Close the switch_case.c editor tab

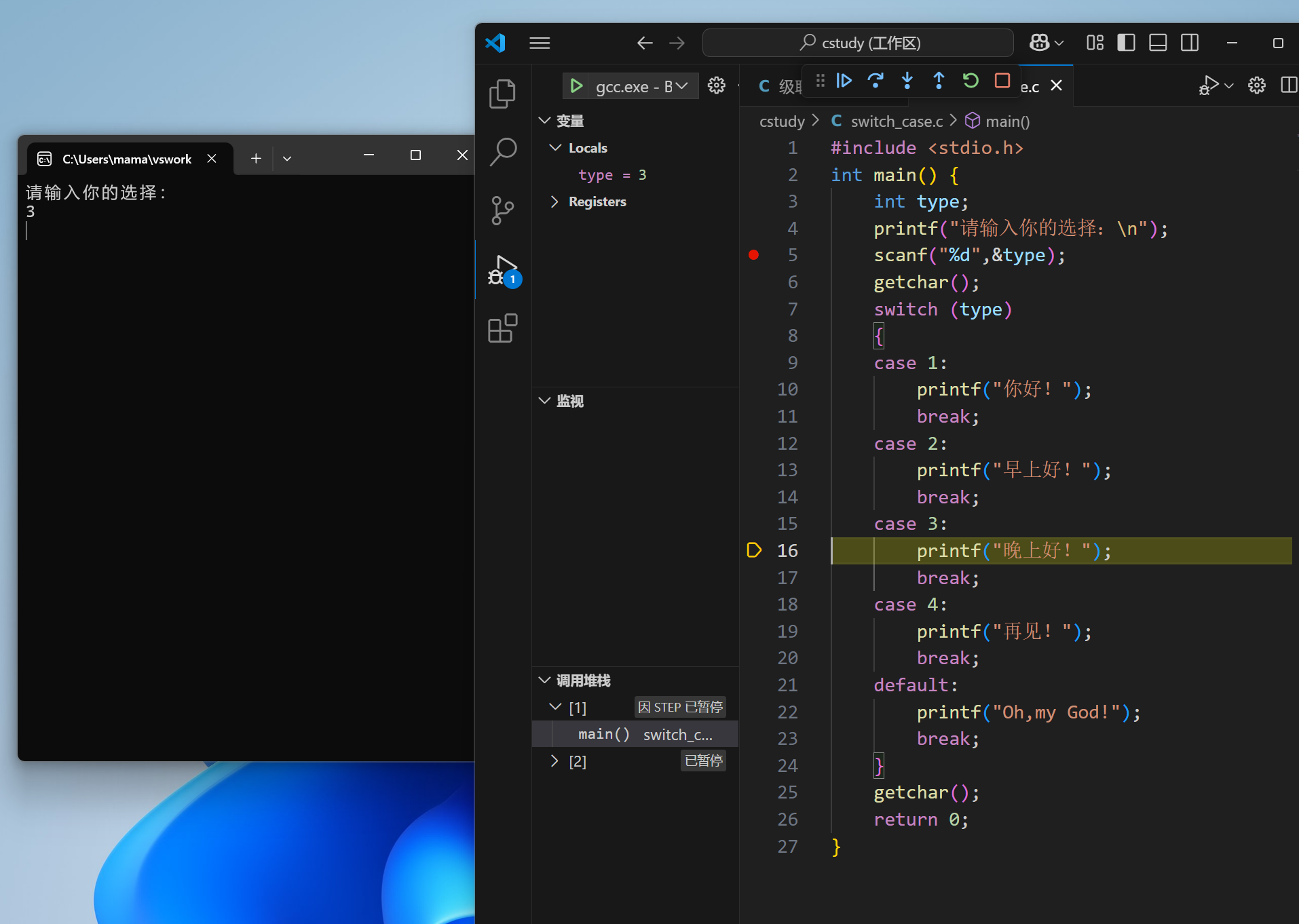click(x=1056, y=85)
